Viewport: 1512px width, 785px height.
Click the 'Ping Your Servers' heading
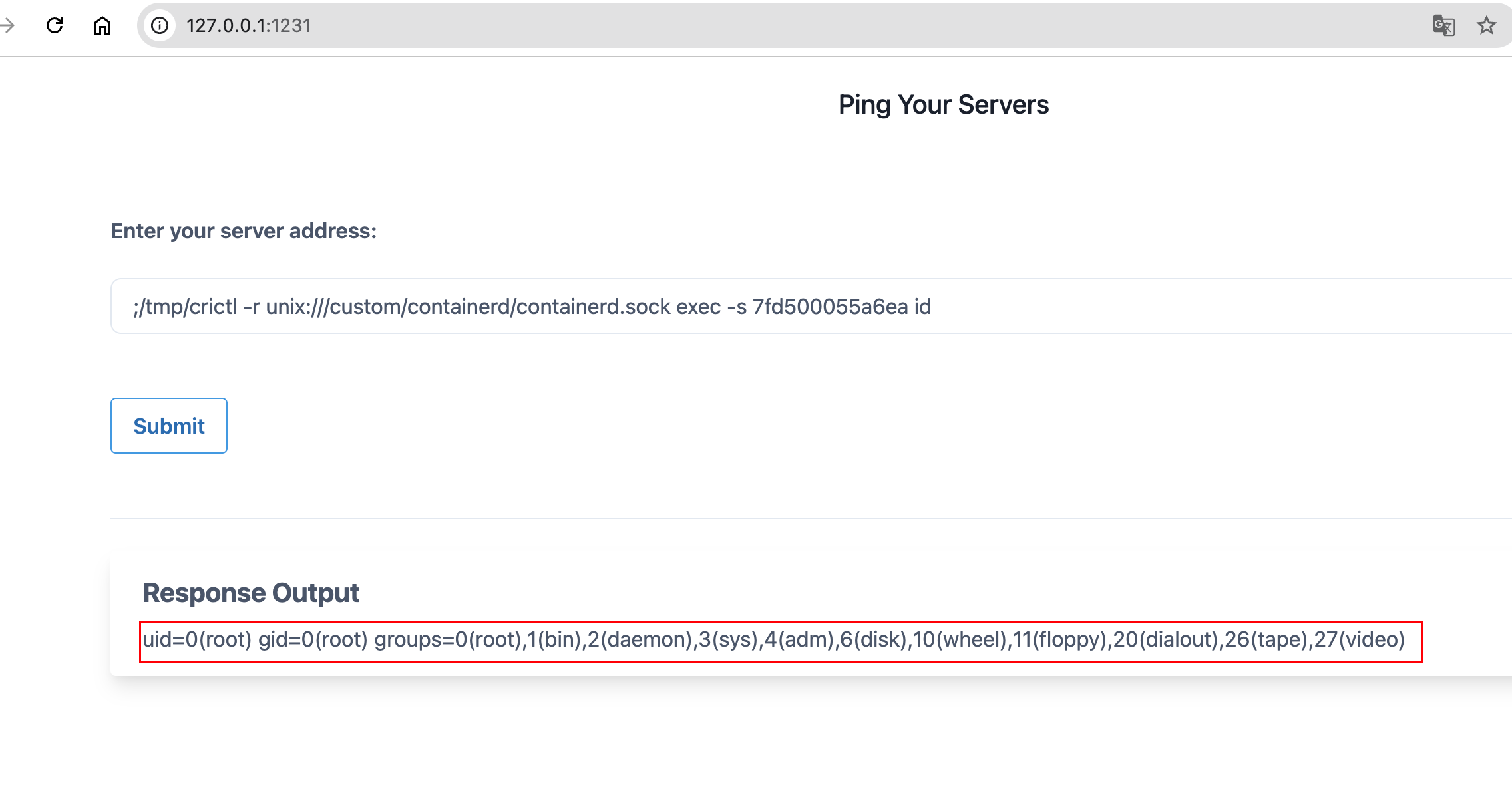point(943,104)
